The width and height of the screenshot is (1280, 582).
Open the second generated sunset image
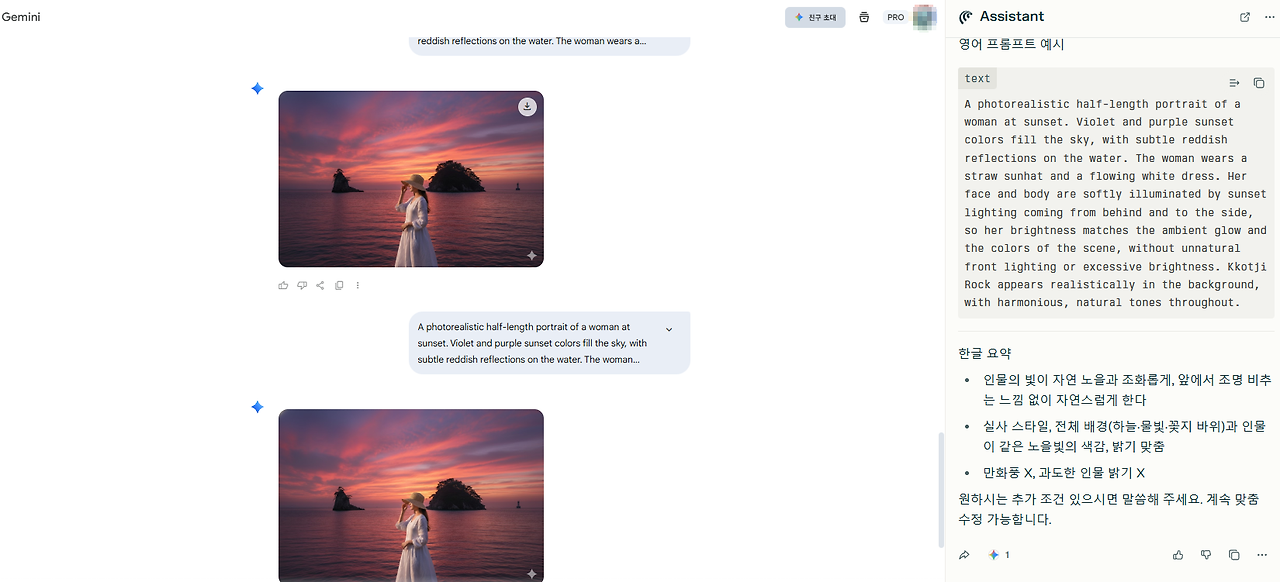[x=411, y=495]
